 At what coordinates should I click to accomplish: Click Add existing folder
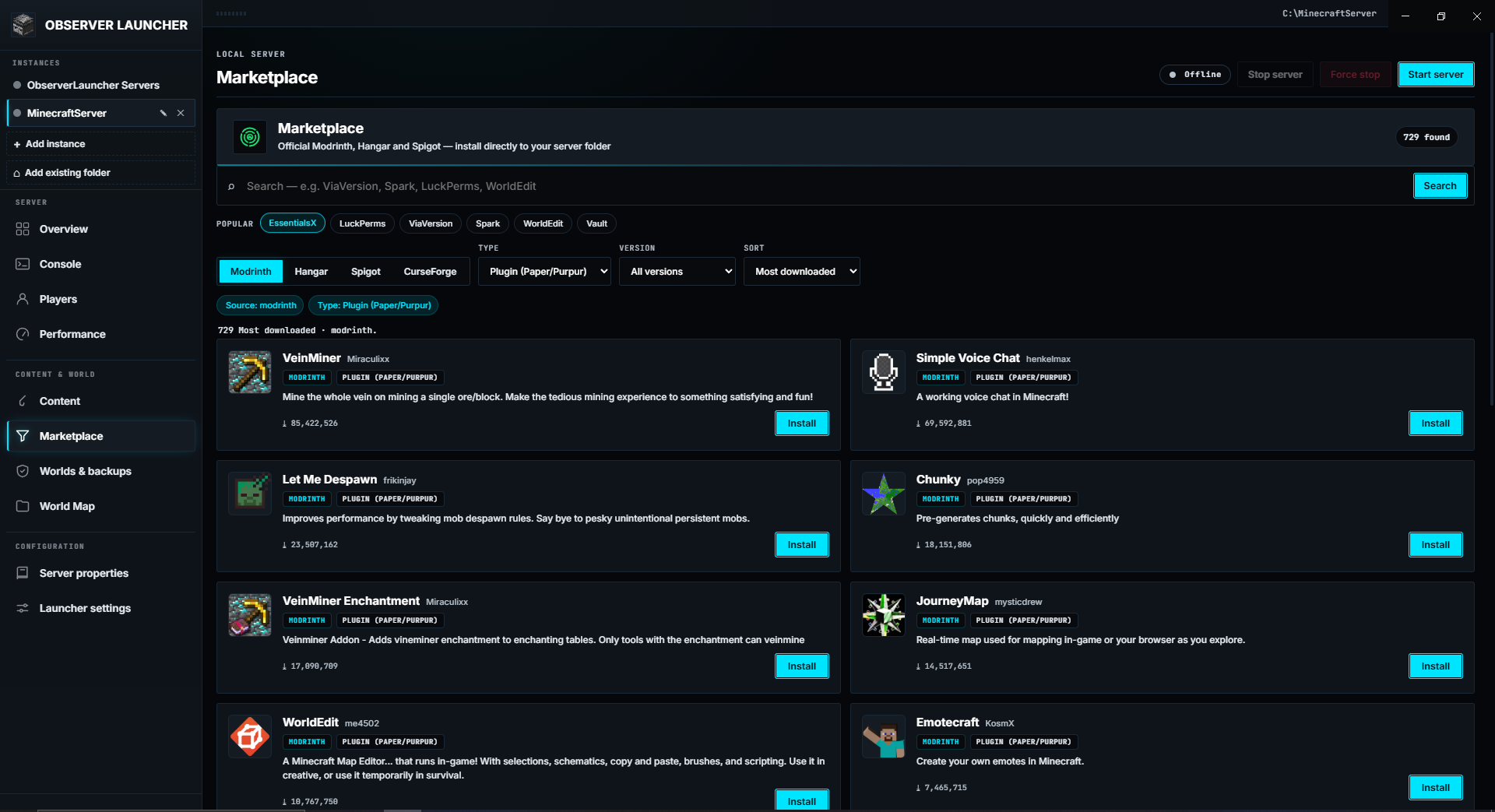pyautogui.click(x=101, y=173)
